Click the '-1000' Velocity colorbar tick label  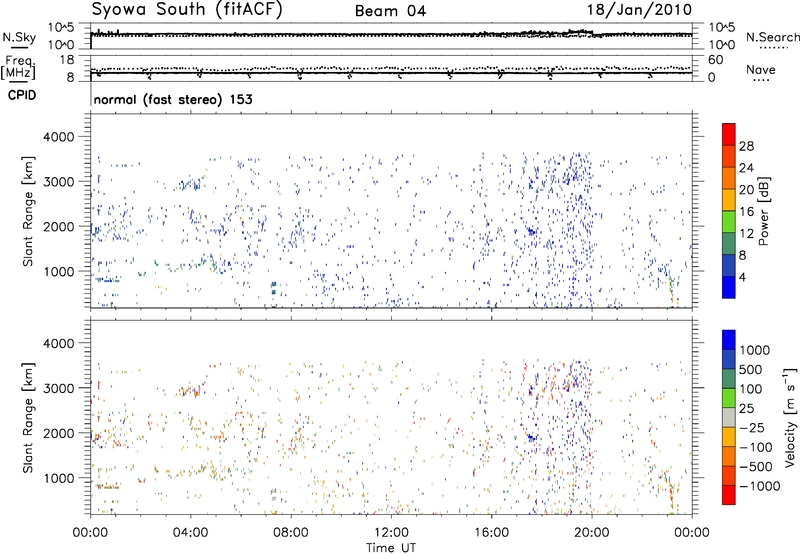pyautogui.click(x=759, y=486)
